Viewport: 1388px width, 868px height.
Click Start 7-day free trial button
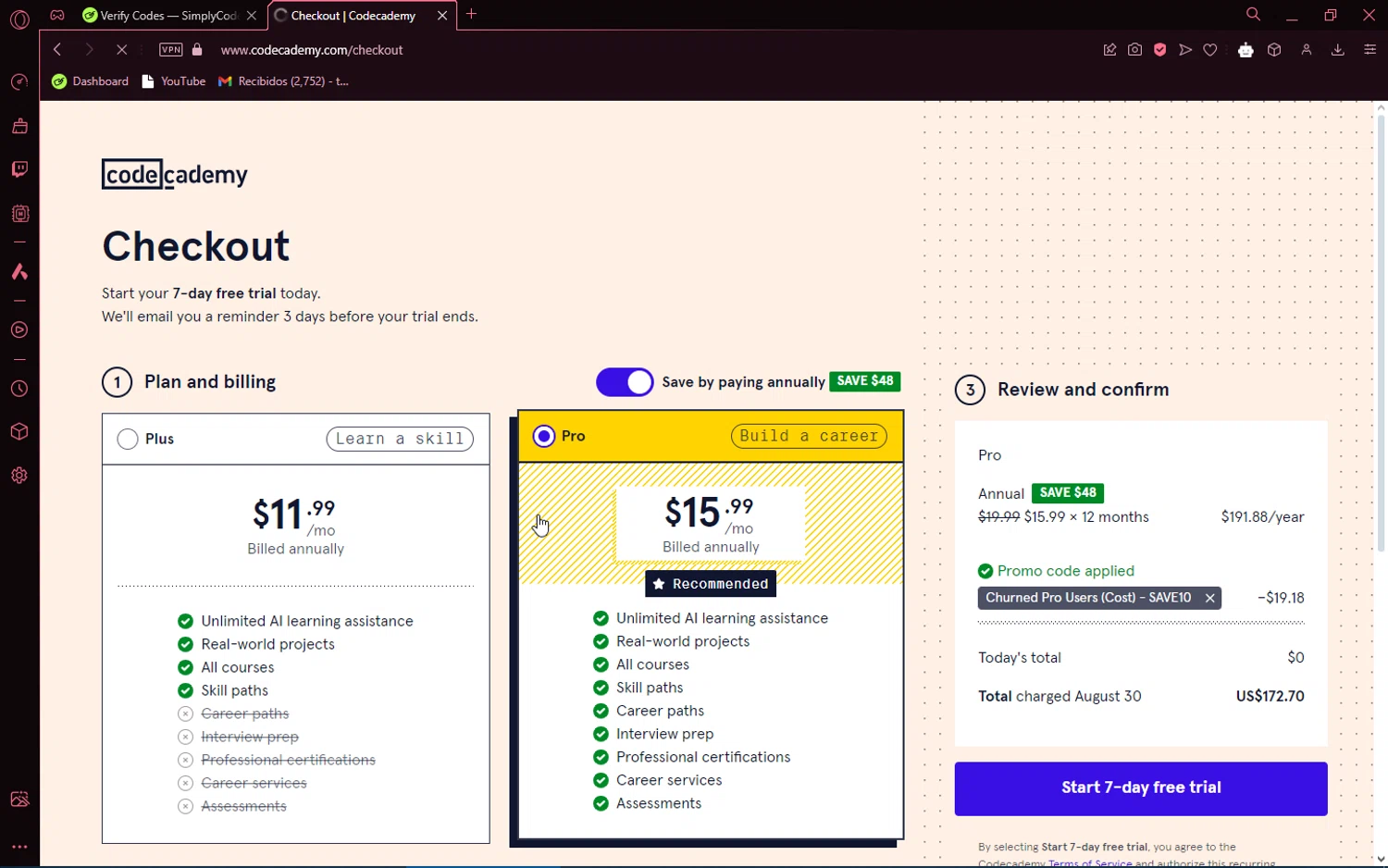pos(1141,788)
